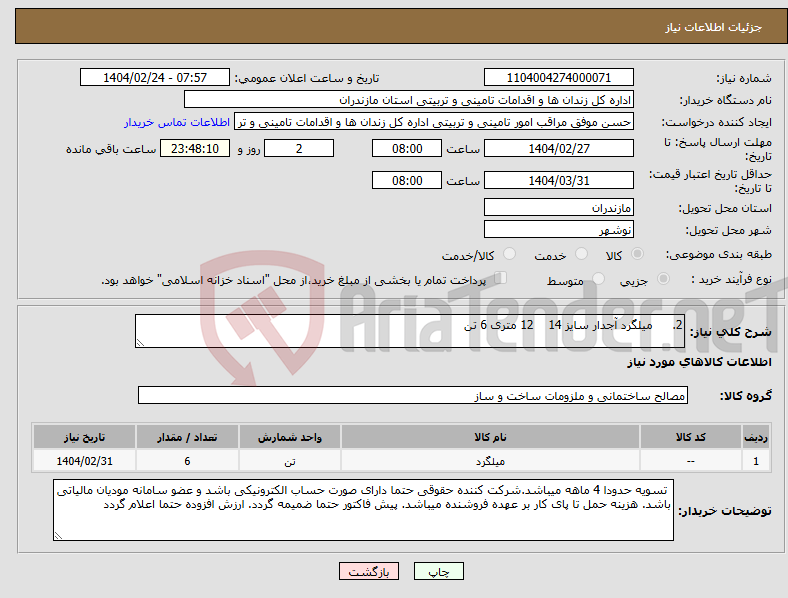Click the اطلاعات کالاهای مورد نیاز heading
This screenshot has width=788, height=598.
pos(699,362)
